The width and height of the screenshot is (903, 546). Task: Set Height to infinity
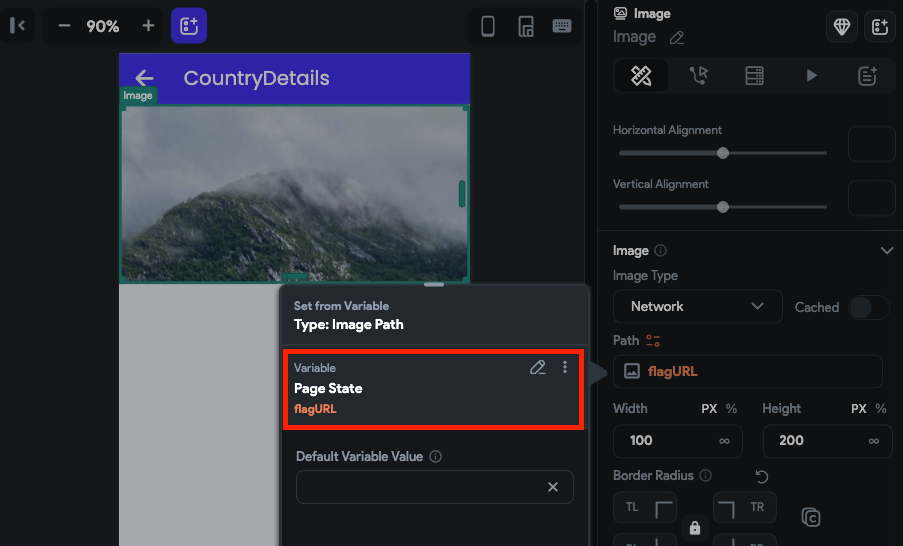click(874, 441)
